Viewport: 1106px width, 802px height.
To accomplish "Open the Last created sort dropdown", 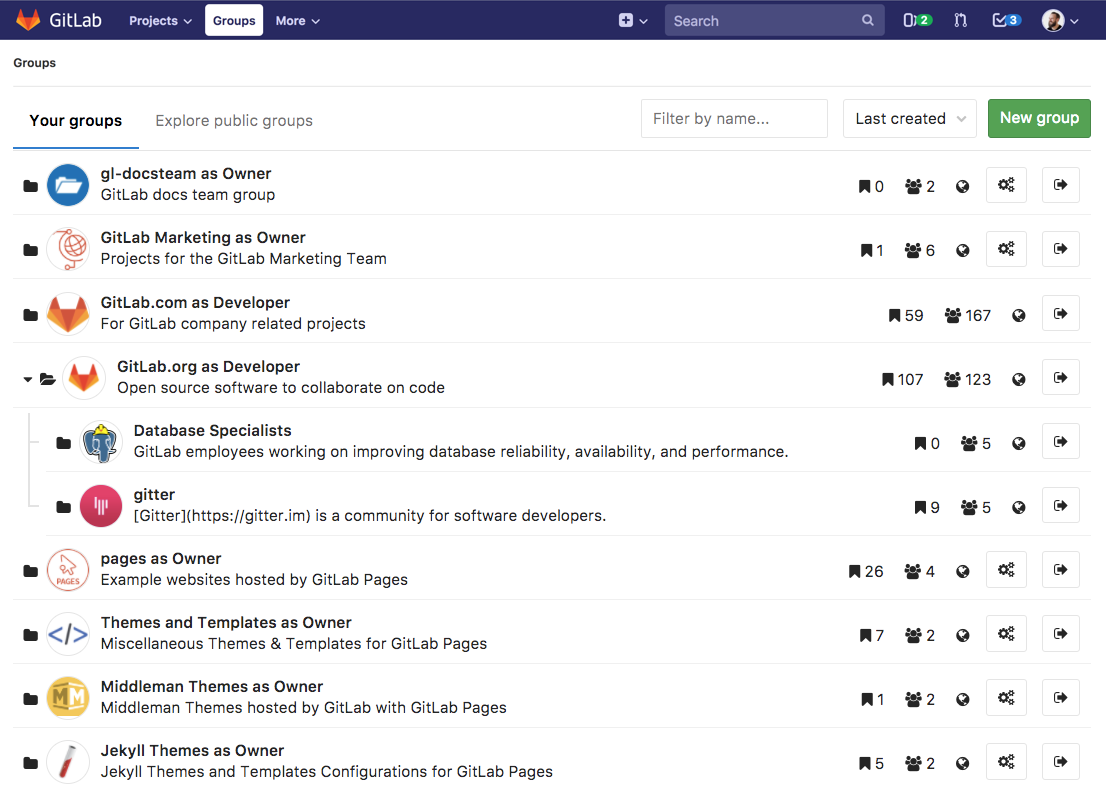I will click(x=909, y=119).
